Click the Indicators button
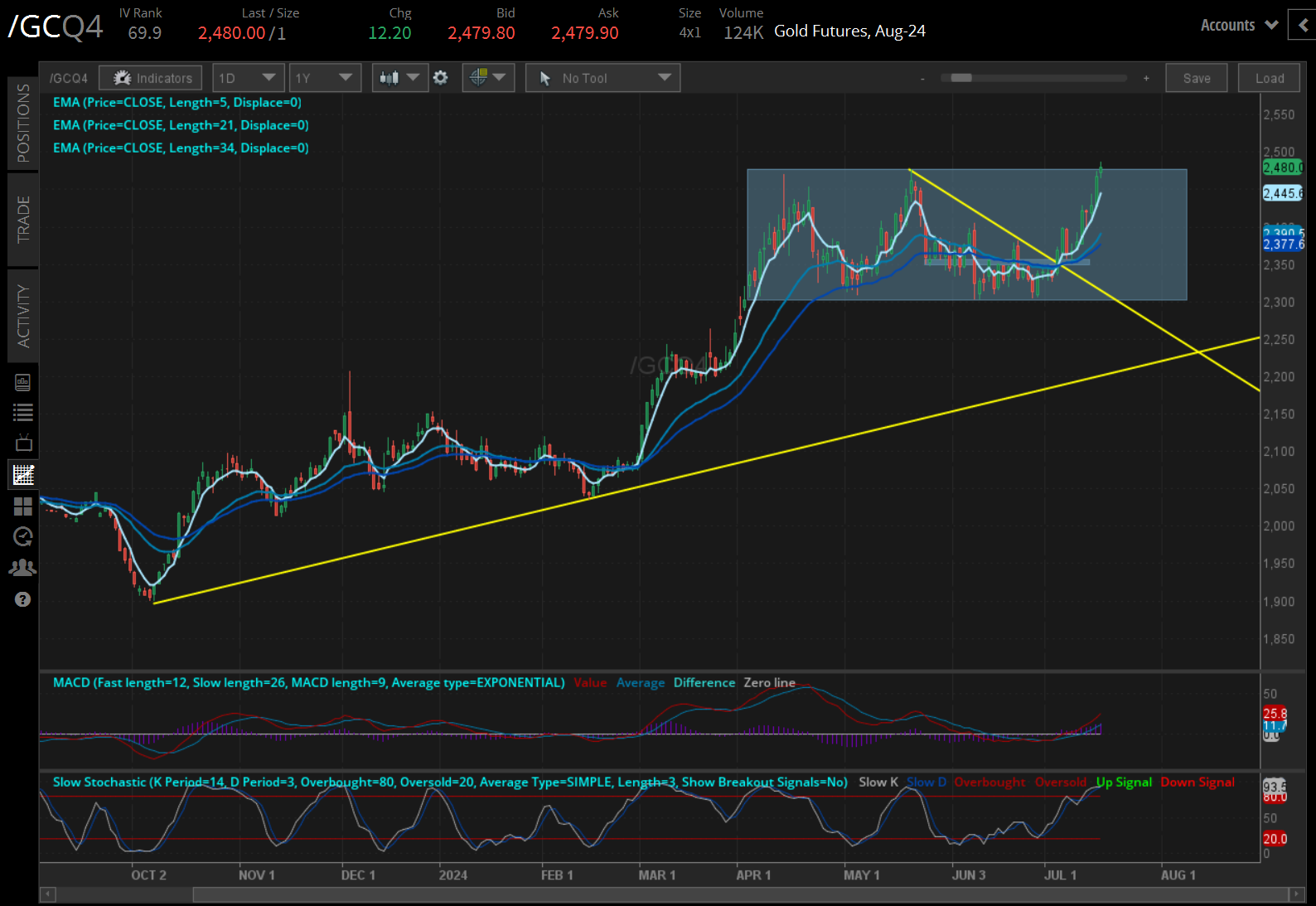The image size is (1316, 906). pos(151,78)
